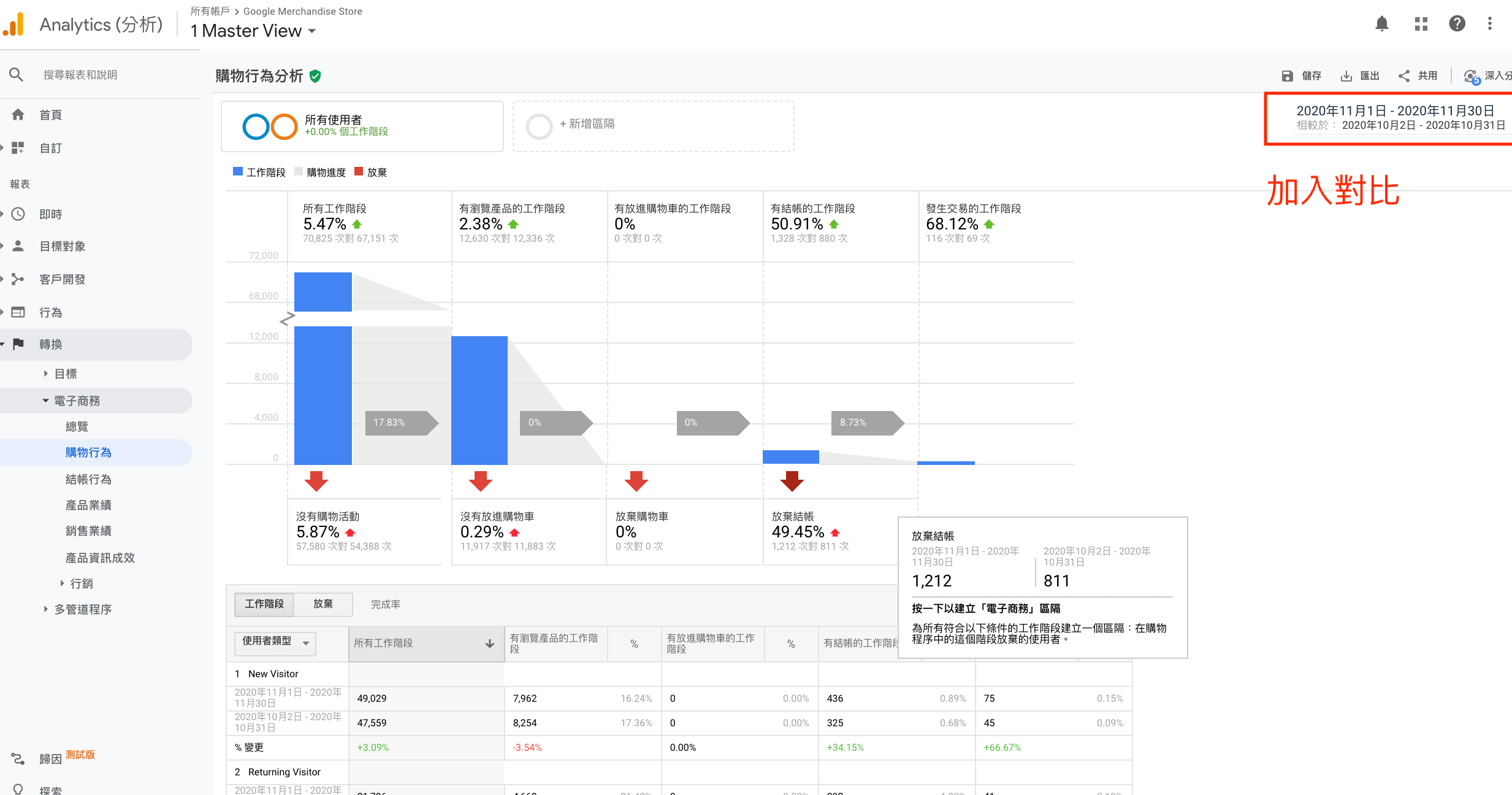Expand the 多管道程序 submenu
This screenshot has width=1512, height=795.
click(45, 609)
